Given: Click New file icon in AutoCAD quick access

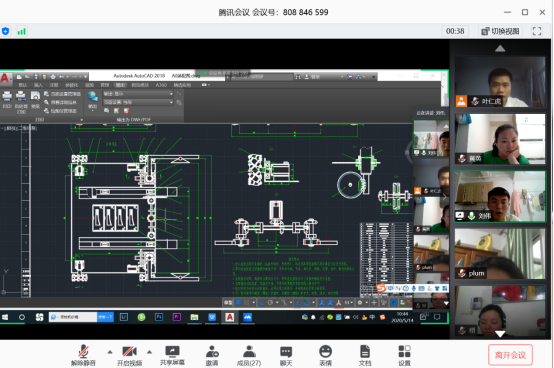Looking at the screenshot, I should pos(19,77).
